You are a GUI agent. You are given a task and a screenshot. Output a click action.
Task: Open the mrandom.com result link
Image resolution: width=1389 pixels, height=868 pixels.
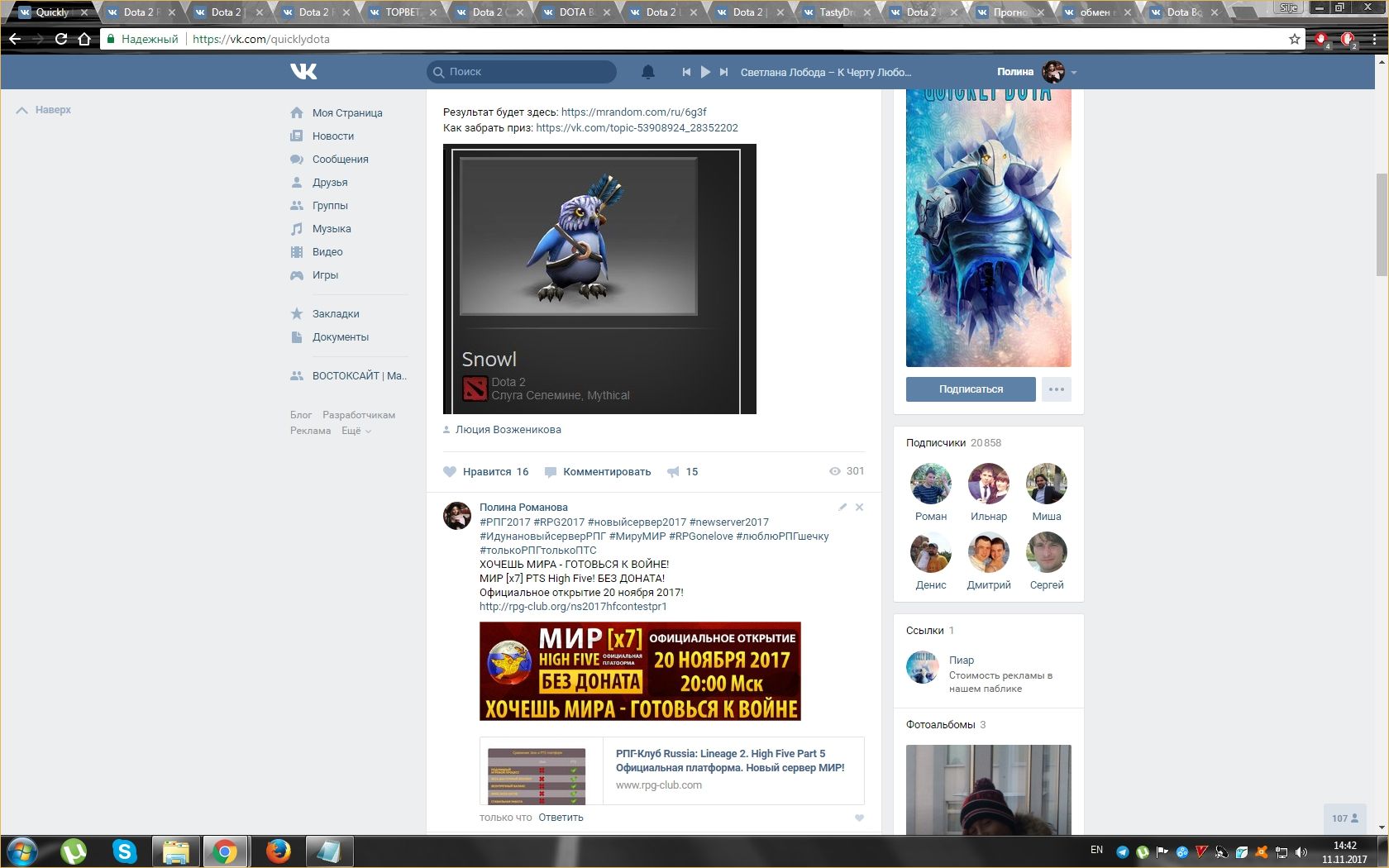point(633,112)
